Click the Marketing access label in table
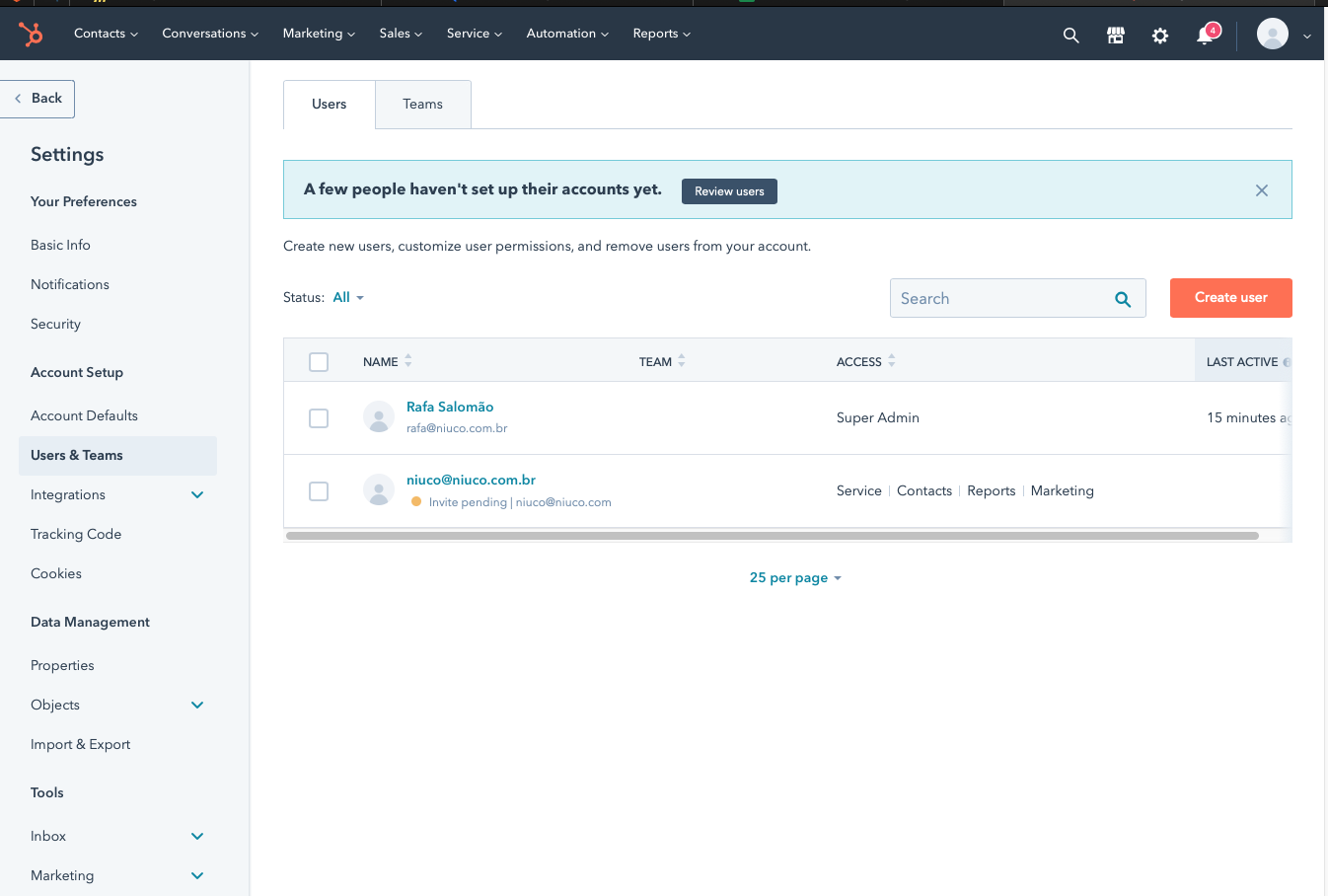The width and height of the screenshot is (1328, 896). pos(1063,490)
